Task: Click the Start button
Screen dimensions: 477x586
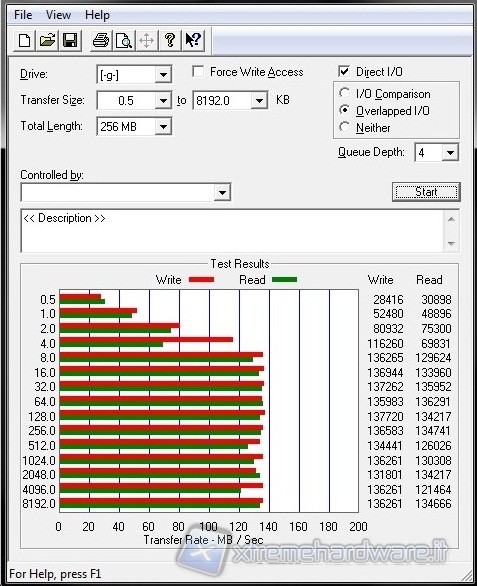Action: pyautogui.click(x=426, y=192)
